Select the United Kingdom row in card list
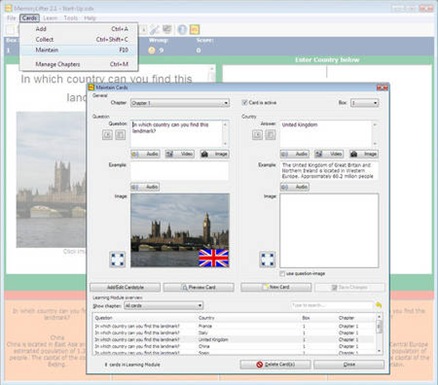This screenshot has width=438, height=385. [x=234, y=340]
